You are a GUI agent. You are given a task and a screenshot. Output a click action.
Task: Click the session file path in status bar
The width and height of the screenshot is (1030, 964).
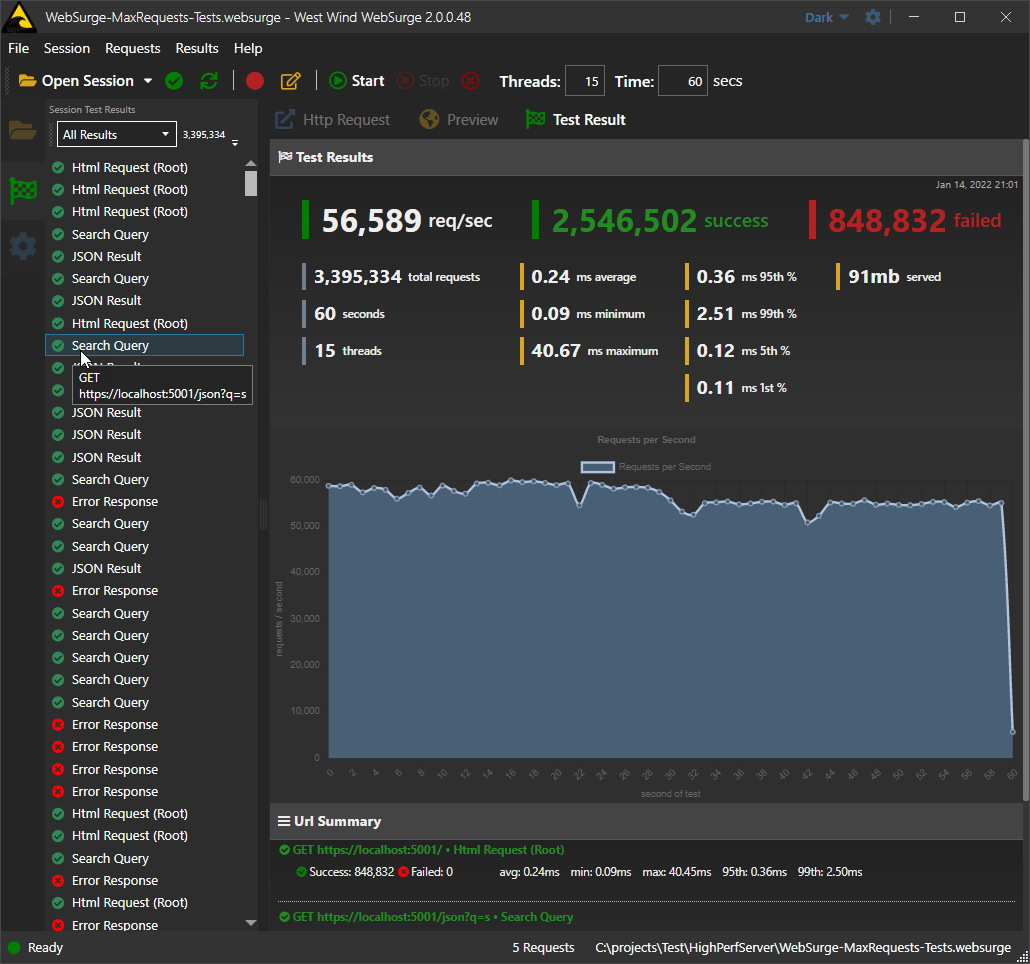click(x=803, y=948)
